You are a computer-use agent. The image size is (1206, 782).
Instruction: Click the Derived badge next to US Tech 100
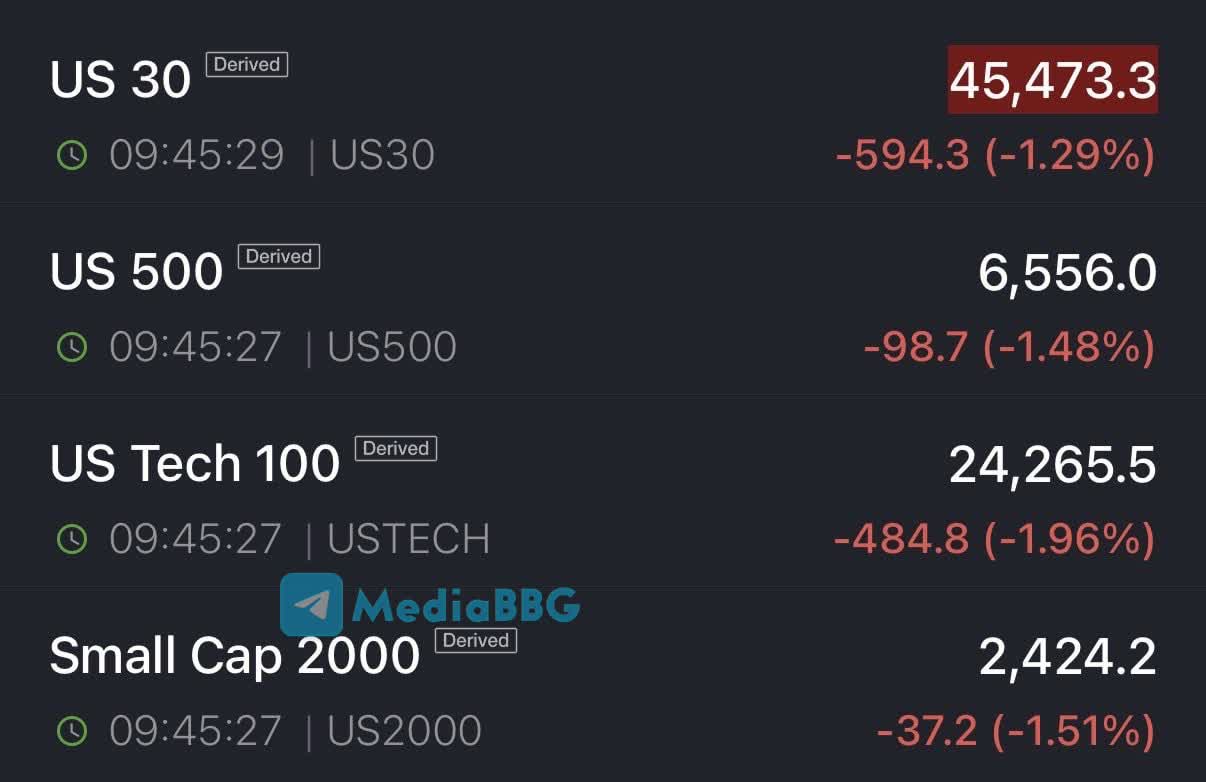pyautogui.click(x=396, y=449)
